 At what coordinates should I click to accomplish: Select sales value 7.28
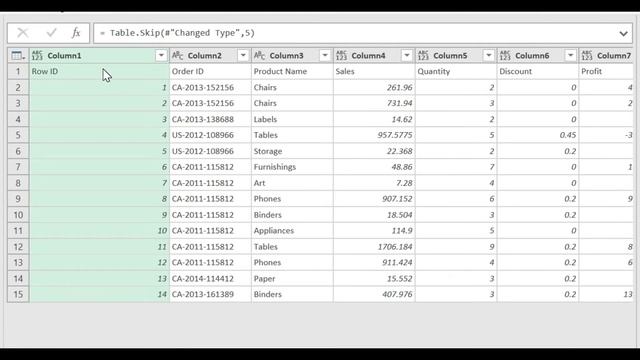374,183
